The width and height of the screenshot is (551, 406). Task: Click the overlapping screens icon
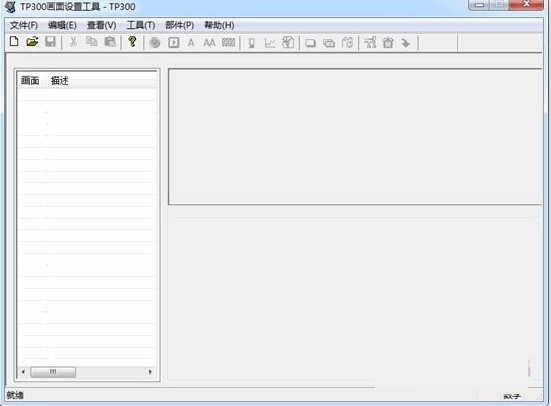coord(329,43)
